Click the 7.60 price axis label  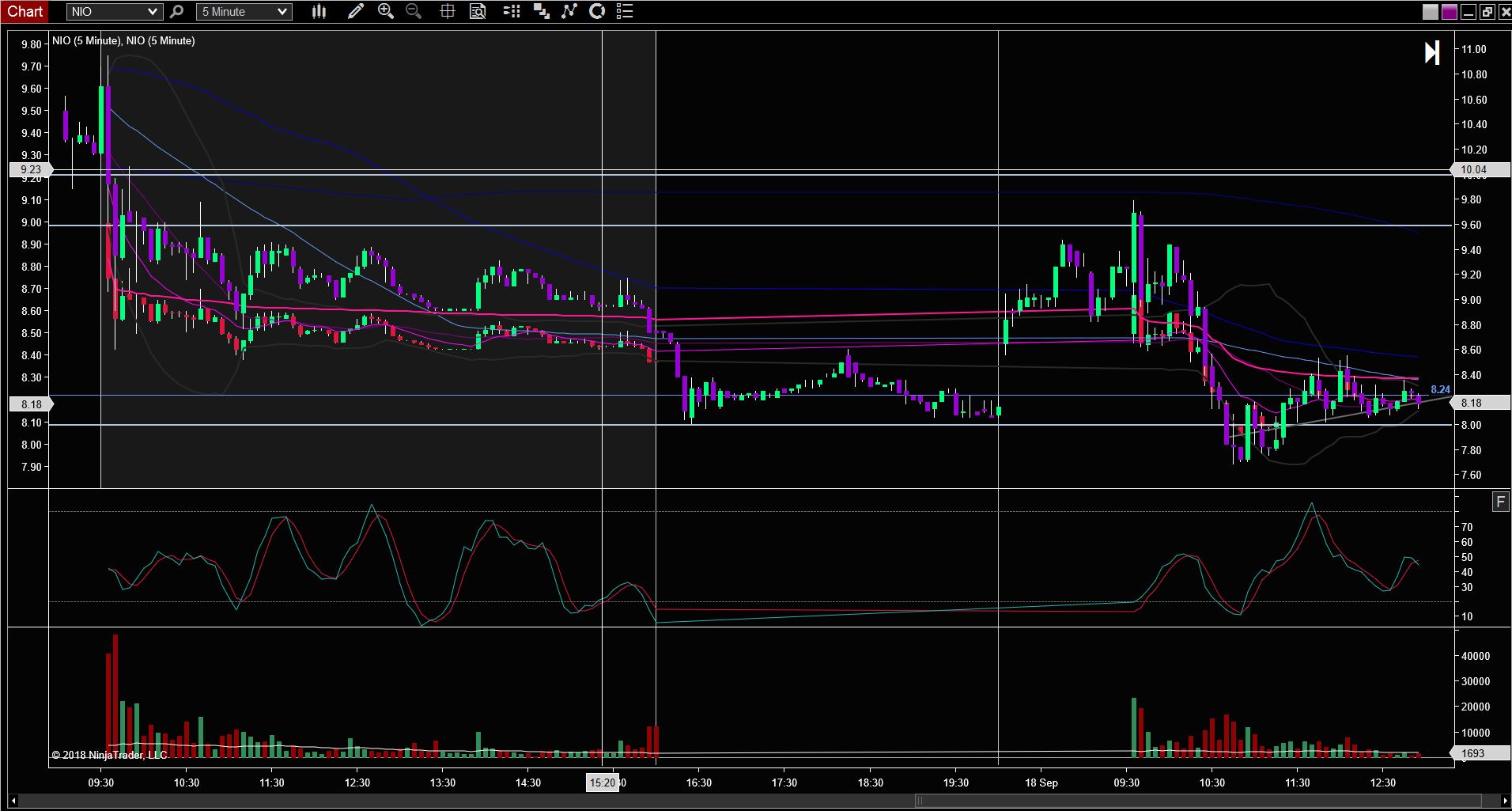(1472, 475)
